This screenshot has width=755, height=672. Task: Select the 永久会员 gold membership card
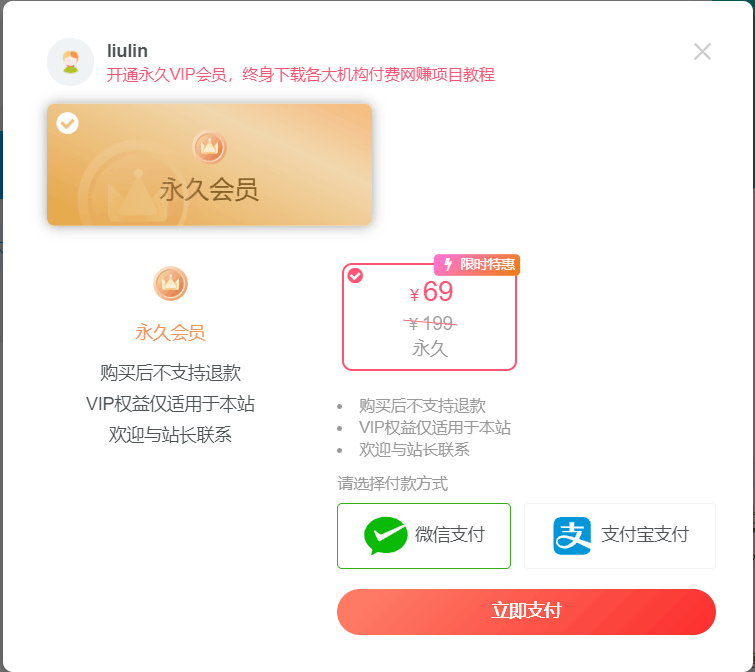(x=209, y=165)
